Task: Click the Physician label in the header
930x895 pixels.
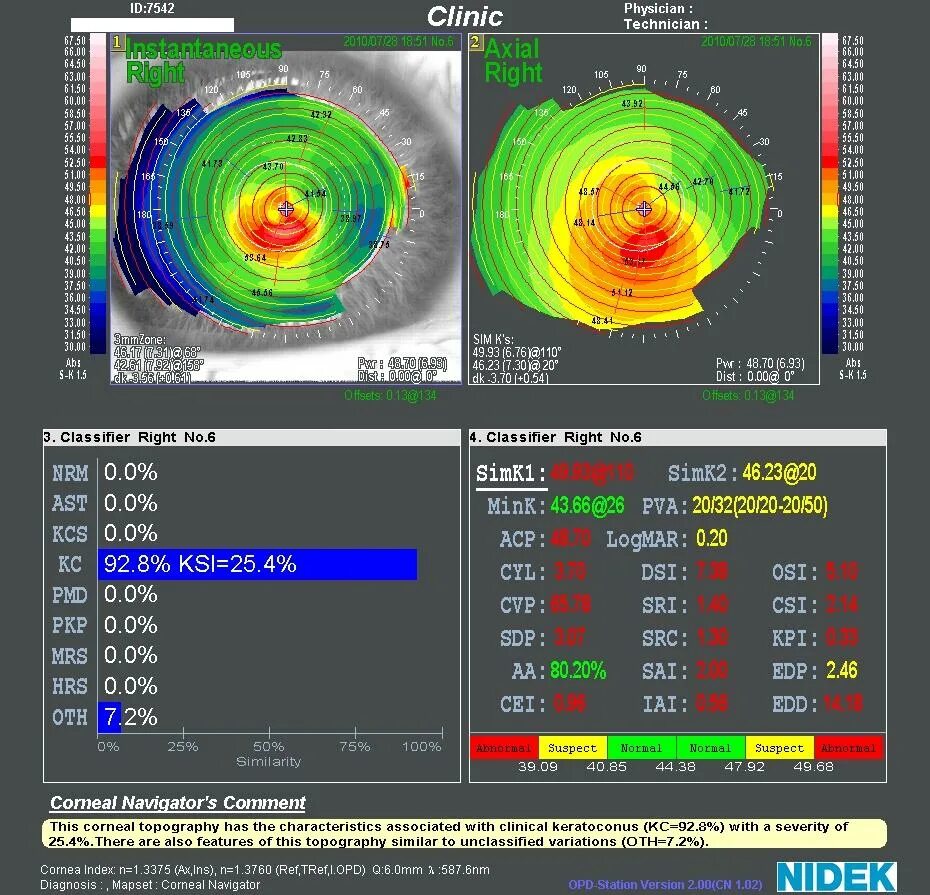Action: [x=658, y=9]
